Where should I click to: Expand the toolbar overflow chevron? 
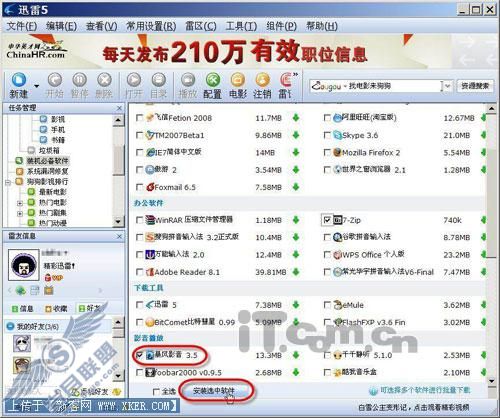point(295,74)
